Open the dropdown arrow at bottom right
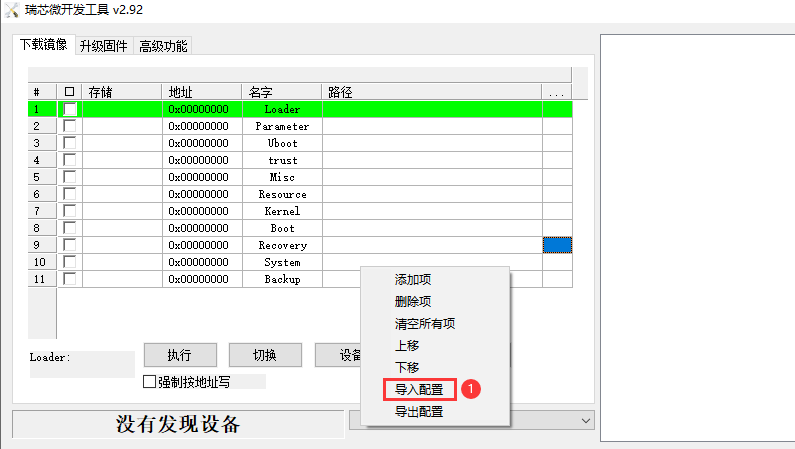The height and width of the screenshot is (449, 795). [586, 421]
